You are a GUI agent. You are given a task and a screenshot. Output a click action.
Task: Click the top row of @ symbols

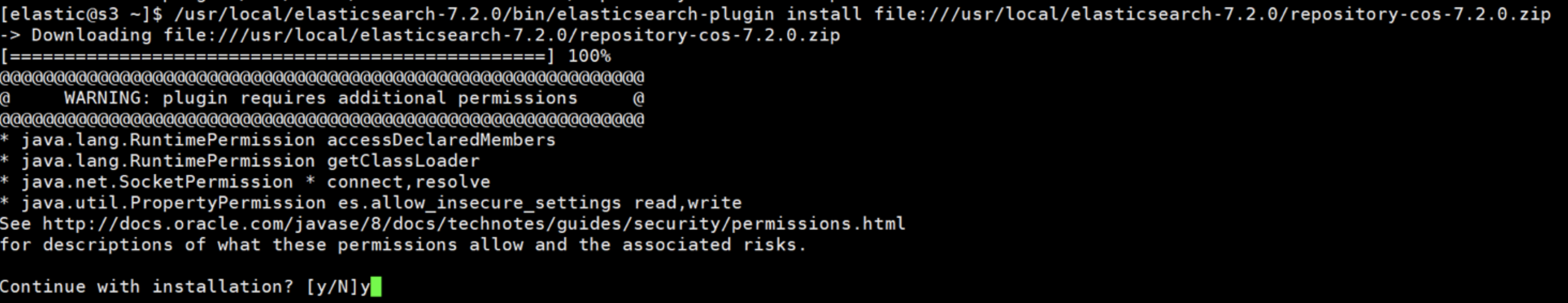pos(321,77)
